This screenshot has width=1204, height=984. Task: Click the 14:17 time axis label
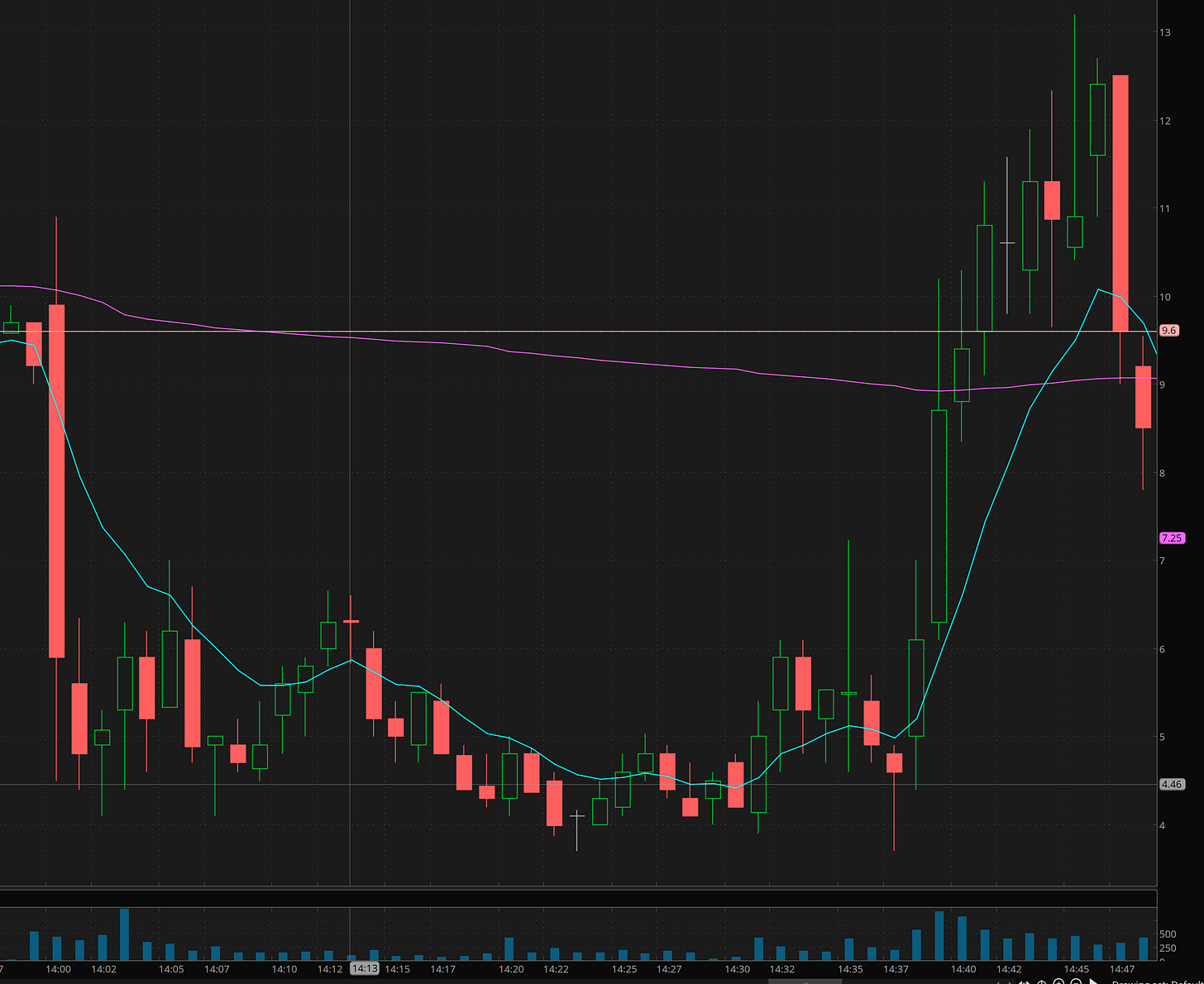[x=443, y=969]
